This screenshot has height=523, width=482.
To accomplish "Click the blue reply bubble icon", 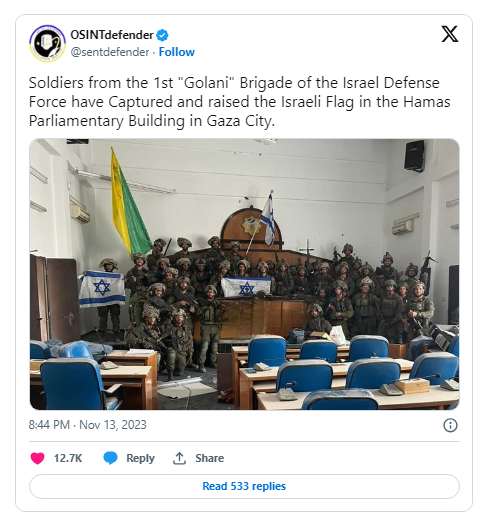I will tap(110, 458).
